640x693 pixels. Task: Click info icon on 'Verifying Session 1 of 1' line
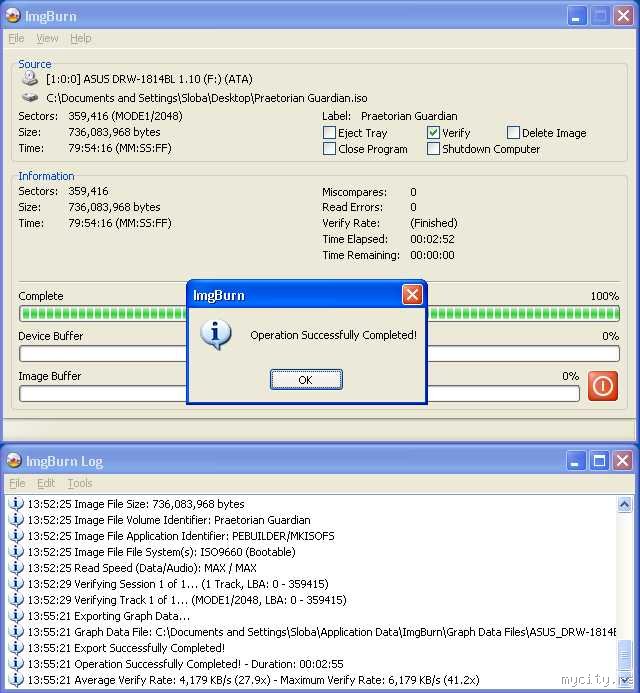tap(15, 584)
